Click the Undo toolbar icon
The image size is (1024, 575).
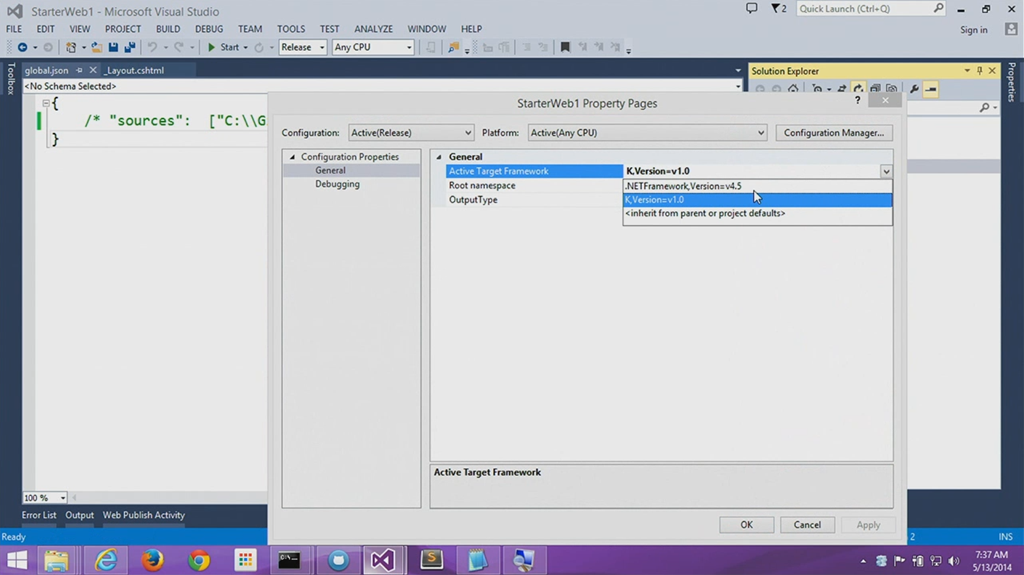(x=152, y=47)
